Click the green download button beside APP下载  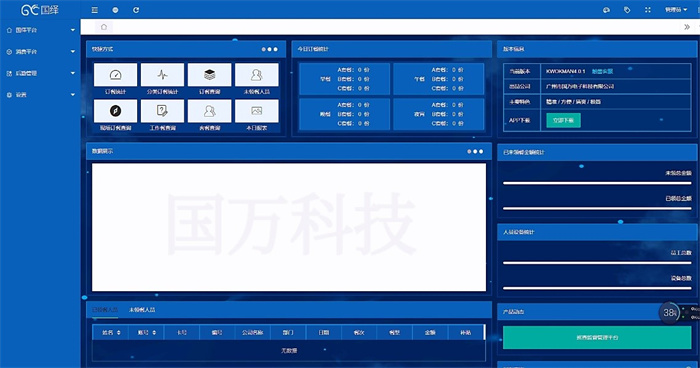coord(563,120)
